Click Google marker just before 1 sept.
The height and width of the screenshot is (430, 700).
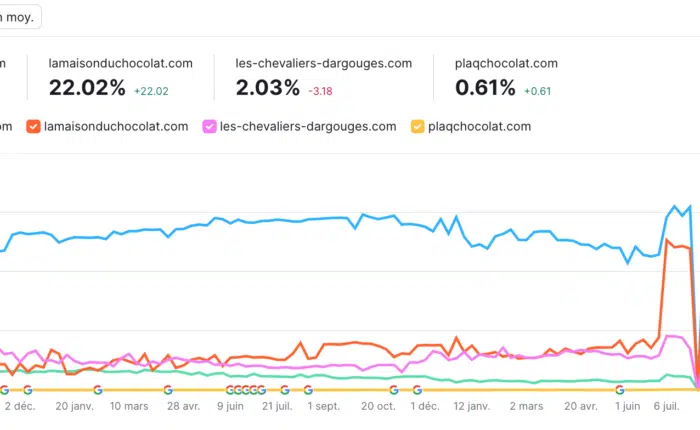(x=308, y=390)
